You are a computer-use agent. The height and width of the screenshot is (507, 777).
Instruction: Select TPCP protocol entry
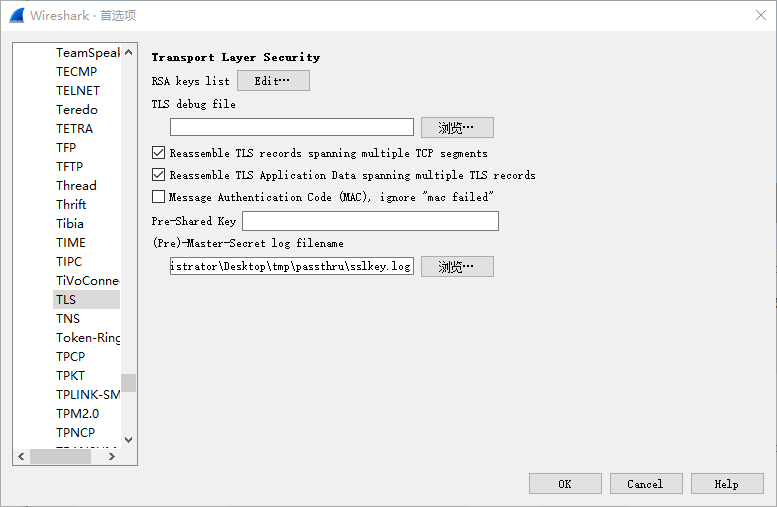pos(70,356)
